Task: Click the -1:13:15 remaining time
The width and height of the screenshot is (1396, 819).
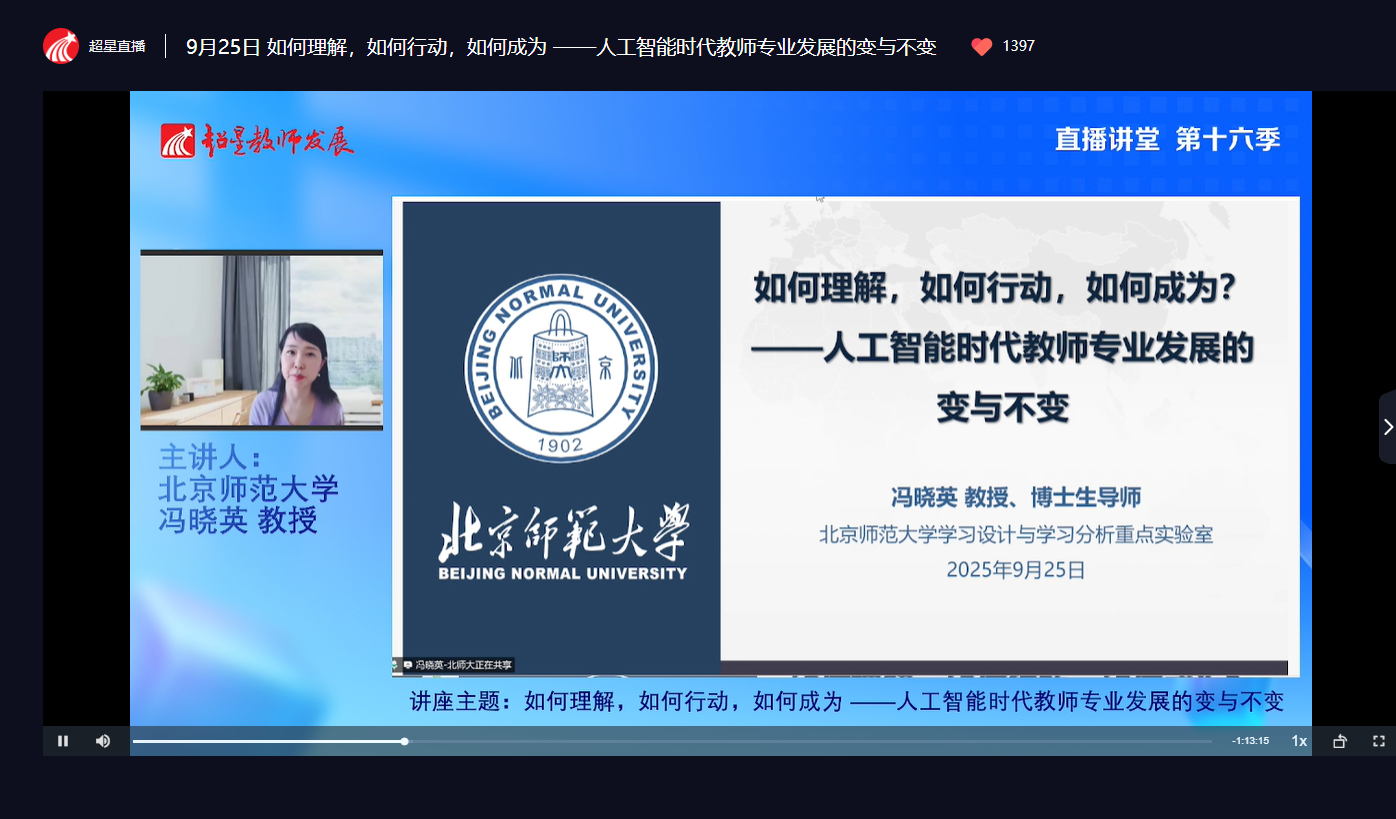Action: 1250,741
